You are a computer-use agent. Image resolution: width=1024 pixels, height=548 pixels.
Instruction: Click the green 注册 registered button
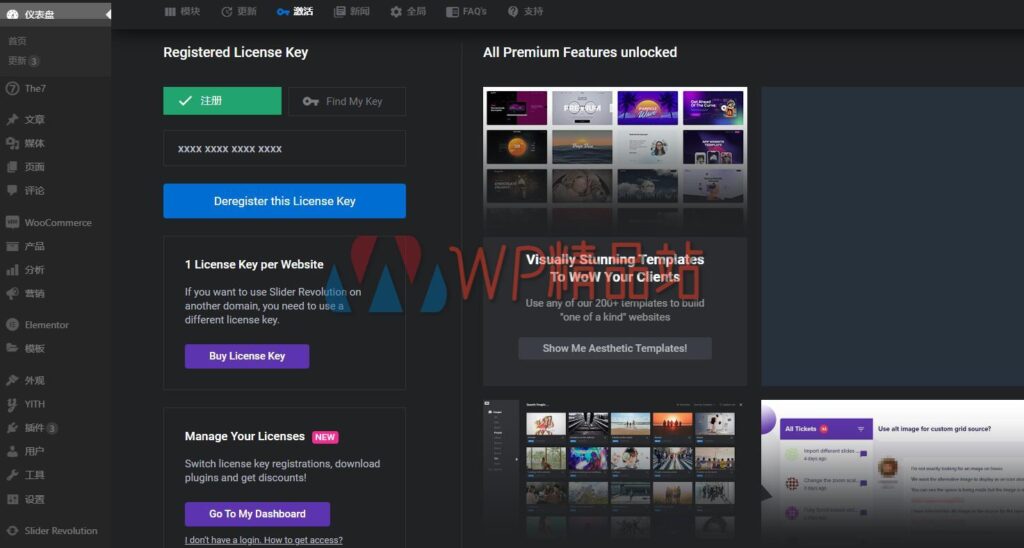[x=222, y=101]
